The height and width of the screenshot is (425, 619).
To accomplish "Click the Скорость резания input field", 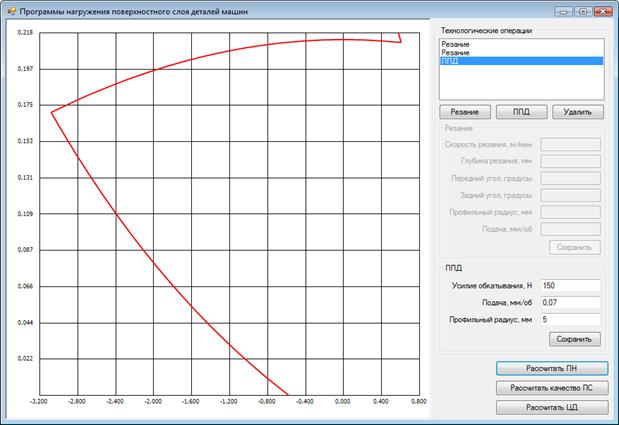I will tap(569, 144).
